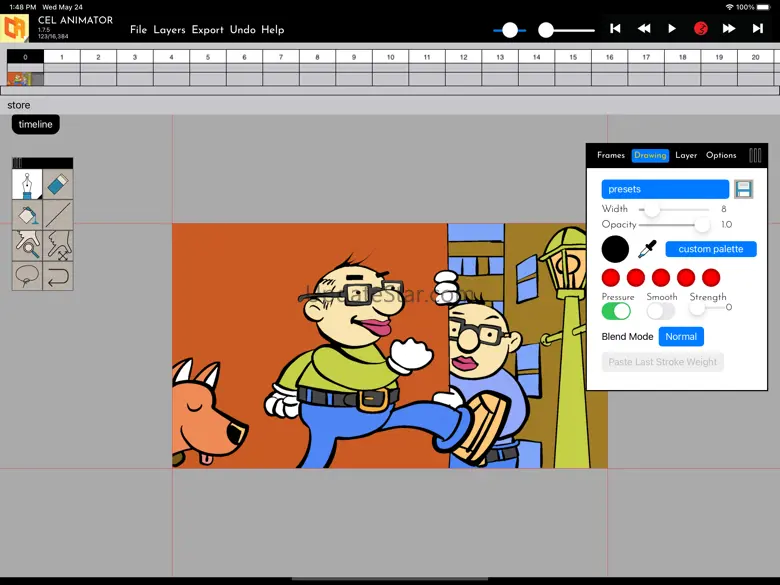Click the Cel Animator app logo
Image resolution: width=780 pixels, height=585 pixels.
point(14,28)
